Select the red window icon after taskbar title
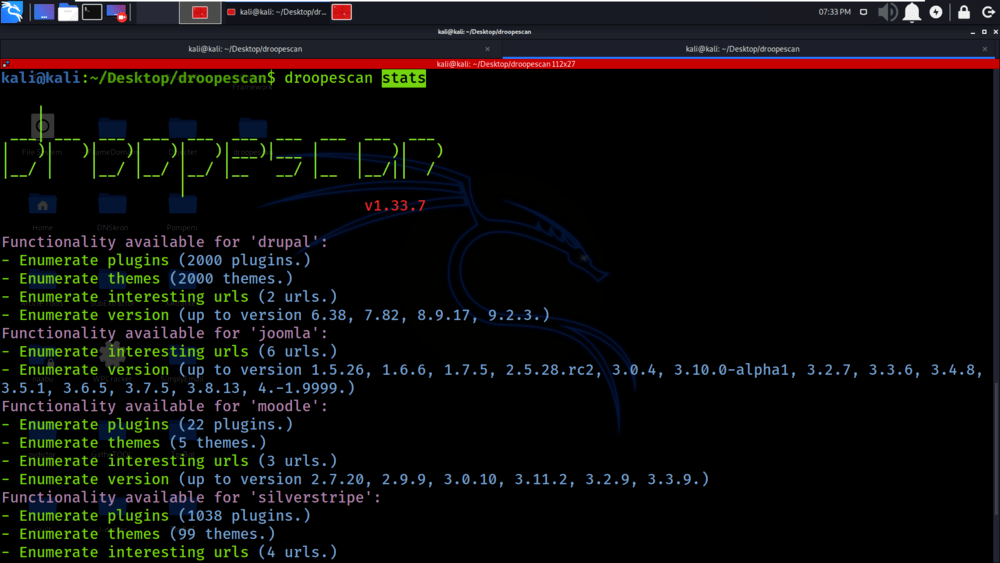This screenshot has height=563, width=1000. (x=341, y=12)
